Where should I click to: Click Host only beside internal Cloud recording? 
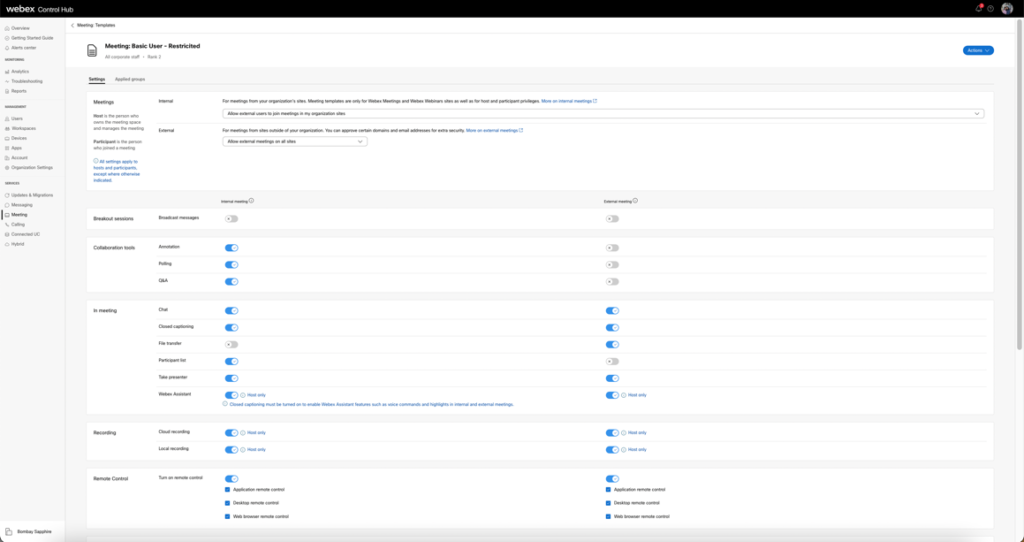(x=256, y=433)
